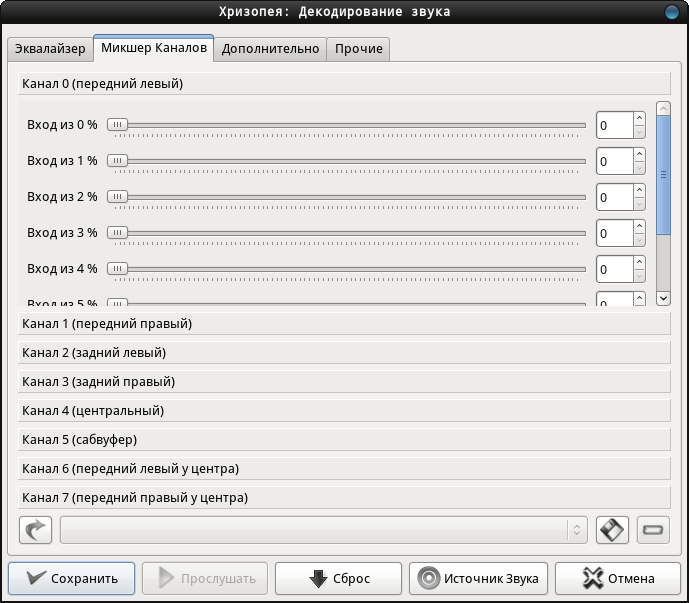Increase the Вход из 0 % value
The height and width of the screenshot is (603, 689).
pyautogui.click(x=639, y=118)
